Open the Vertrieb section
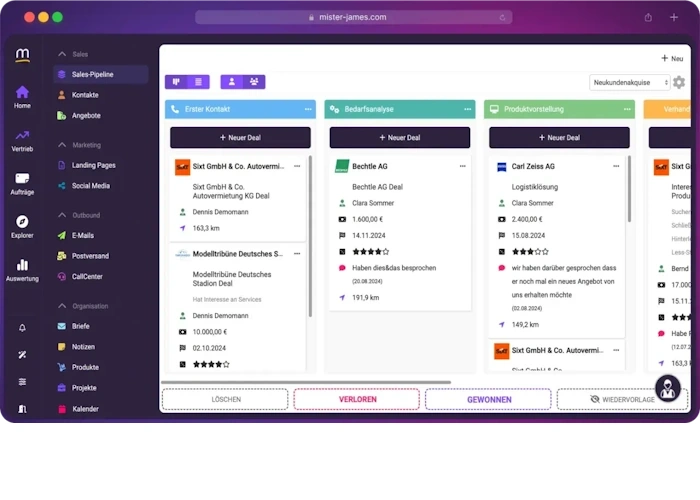Image resolution: width=700 pixels, height=500 pixels. click(22, 141)
